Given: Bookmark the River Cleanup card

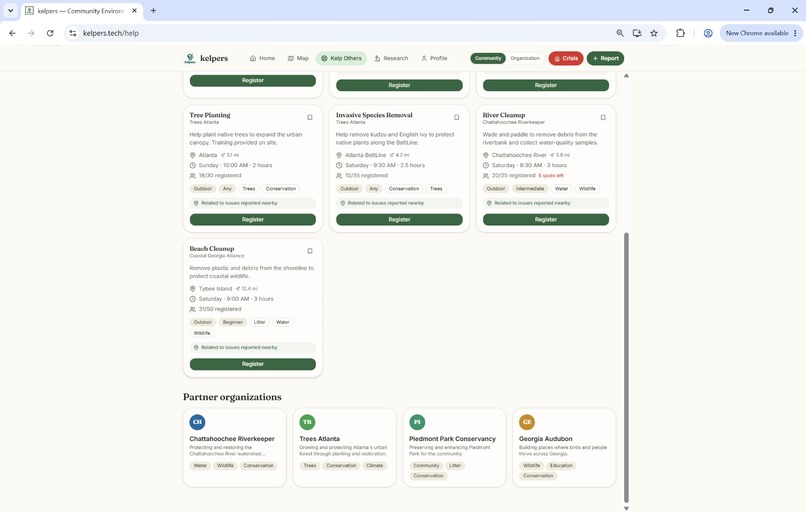Looking at the screenshot, I should tap(603, 118).
